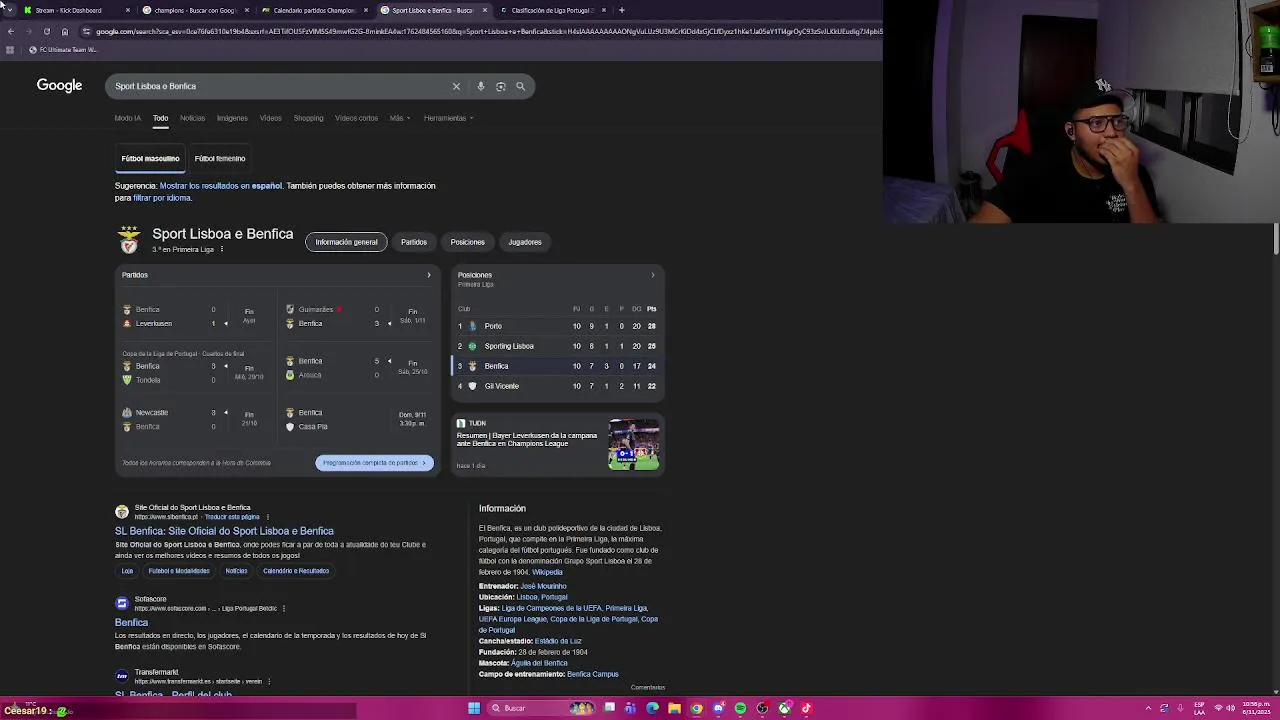Select Partidos tab in Benfica panel
Screen dimensions: 1280x720
pyautogui.click(x=414, y=242)
